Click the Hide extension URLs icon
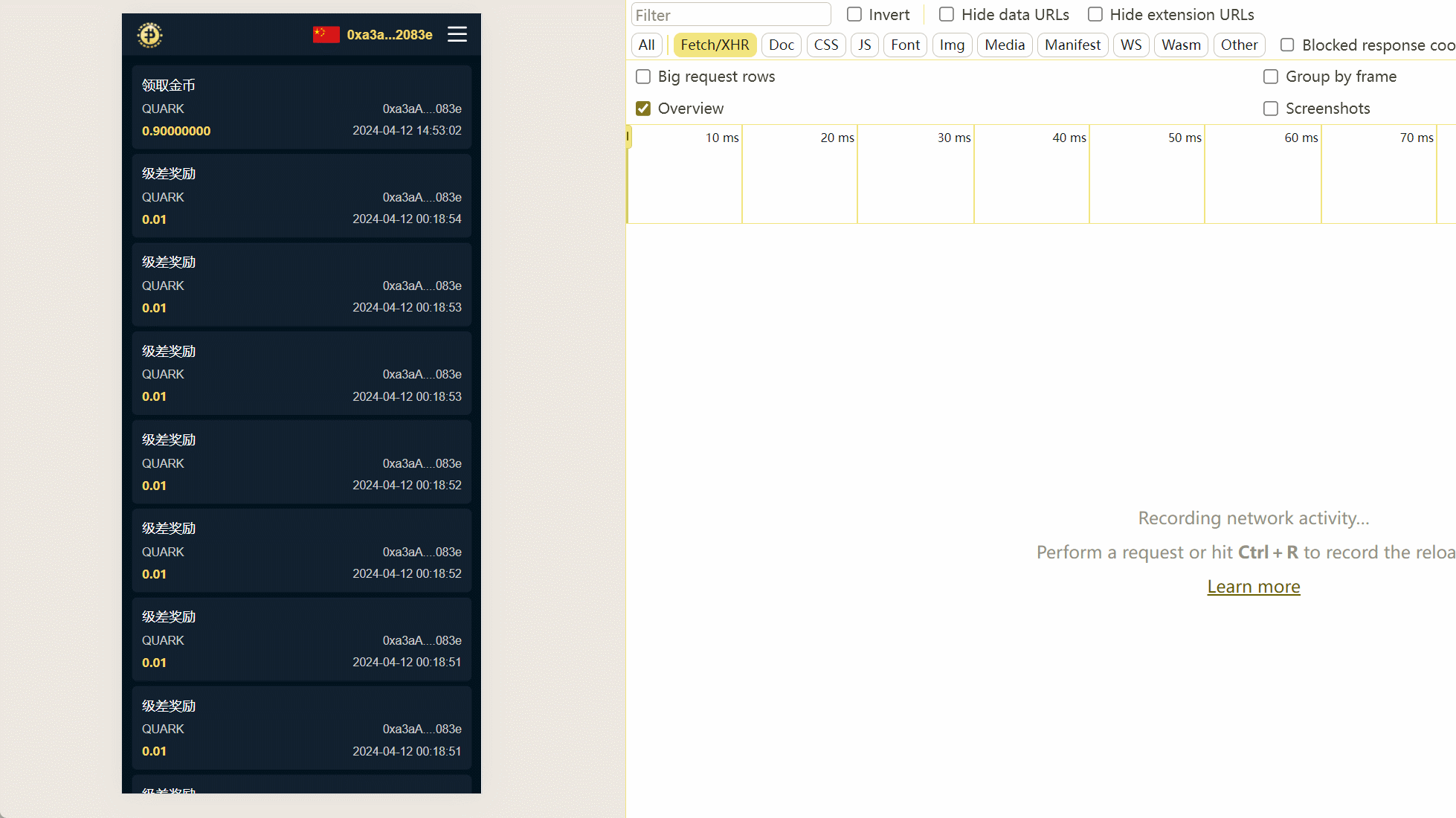Screen dimensions: 1456x818 pos(1097,14)
